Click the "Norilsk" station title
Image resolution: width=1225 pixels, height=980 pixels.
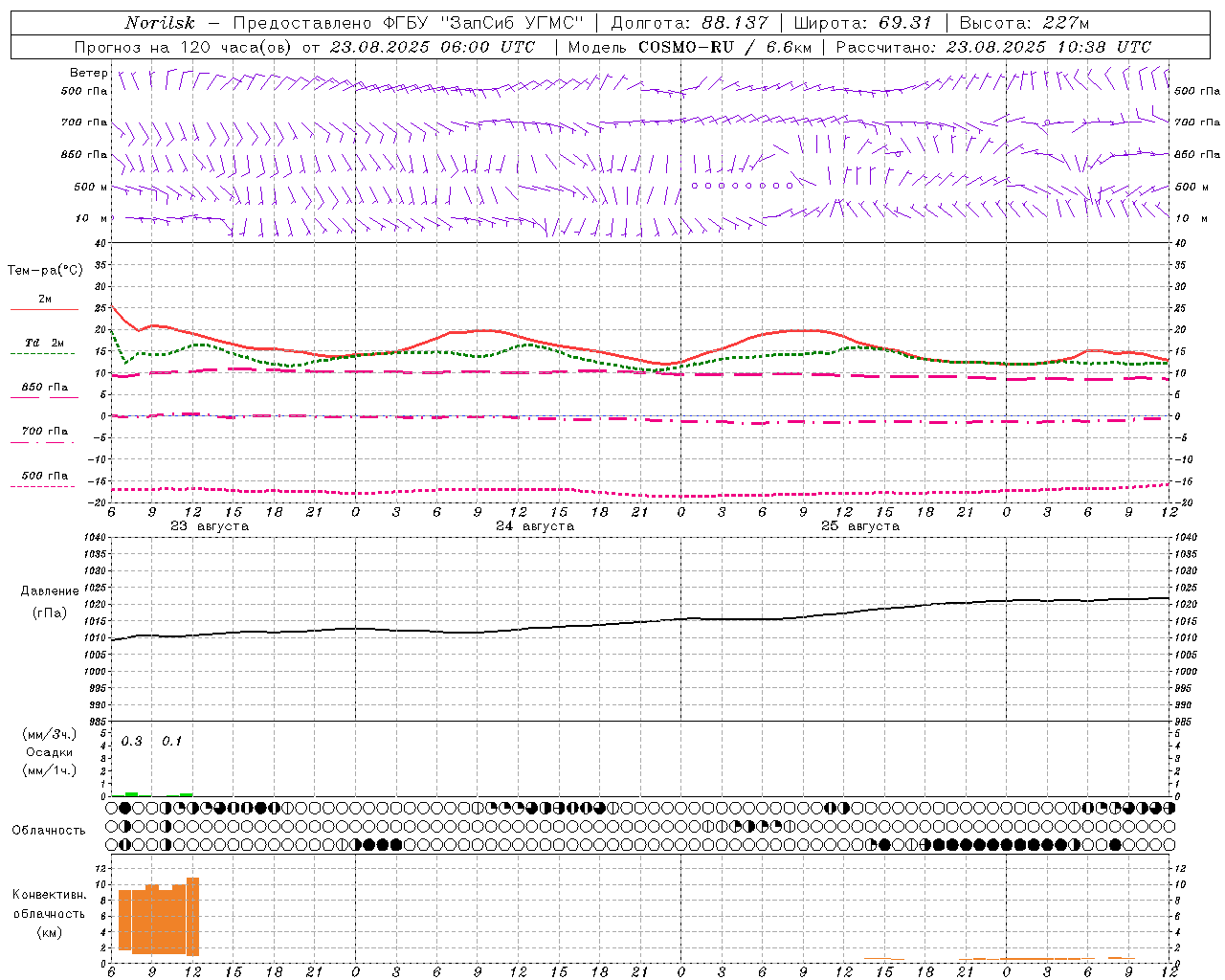[x=160, y=23]
